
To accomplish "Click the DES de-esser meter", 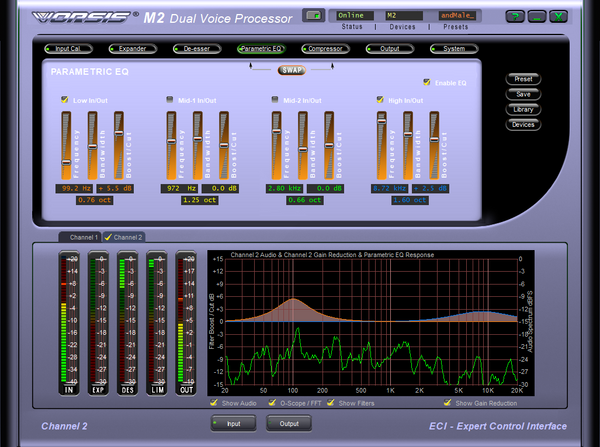I will [127, 323].
